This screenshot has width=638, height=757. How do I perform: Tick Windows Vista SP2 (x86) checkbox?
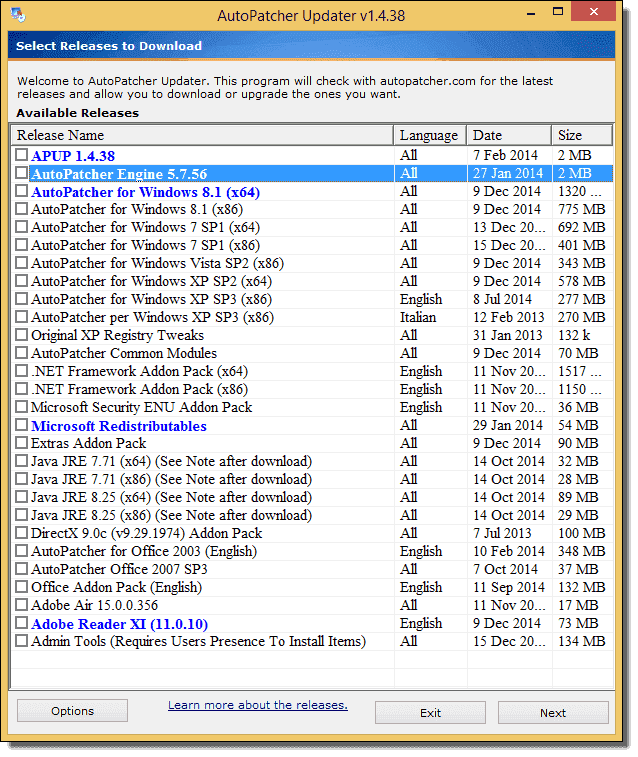[21, 263]
